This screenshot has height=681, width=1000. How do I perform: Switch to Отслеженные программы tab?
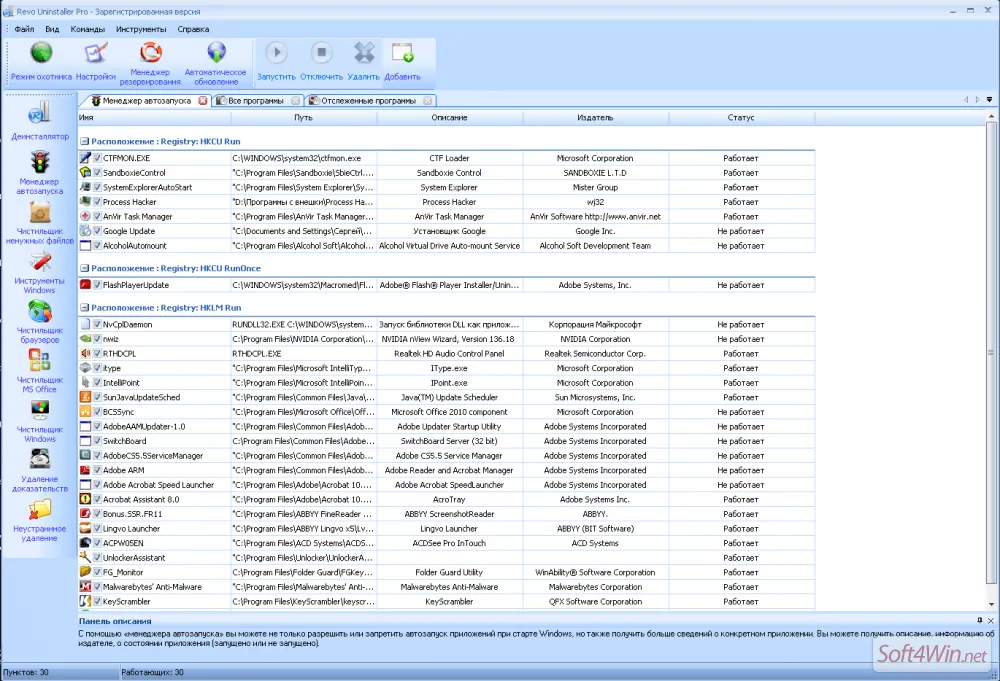click(x=368, y=101)
